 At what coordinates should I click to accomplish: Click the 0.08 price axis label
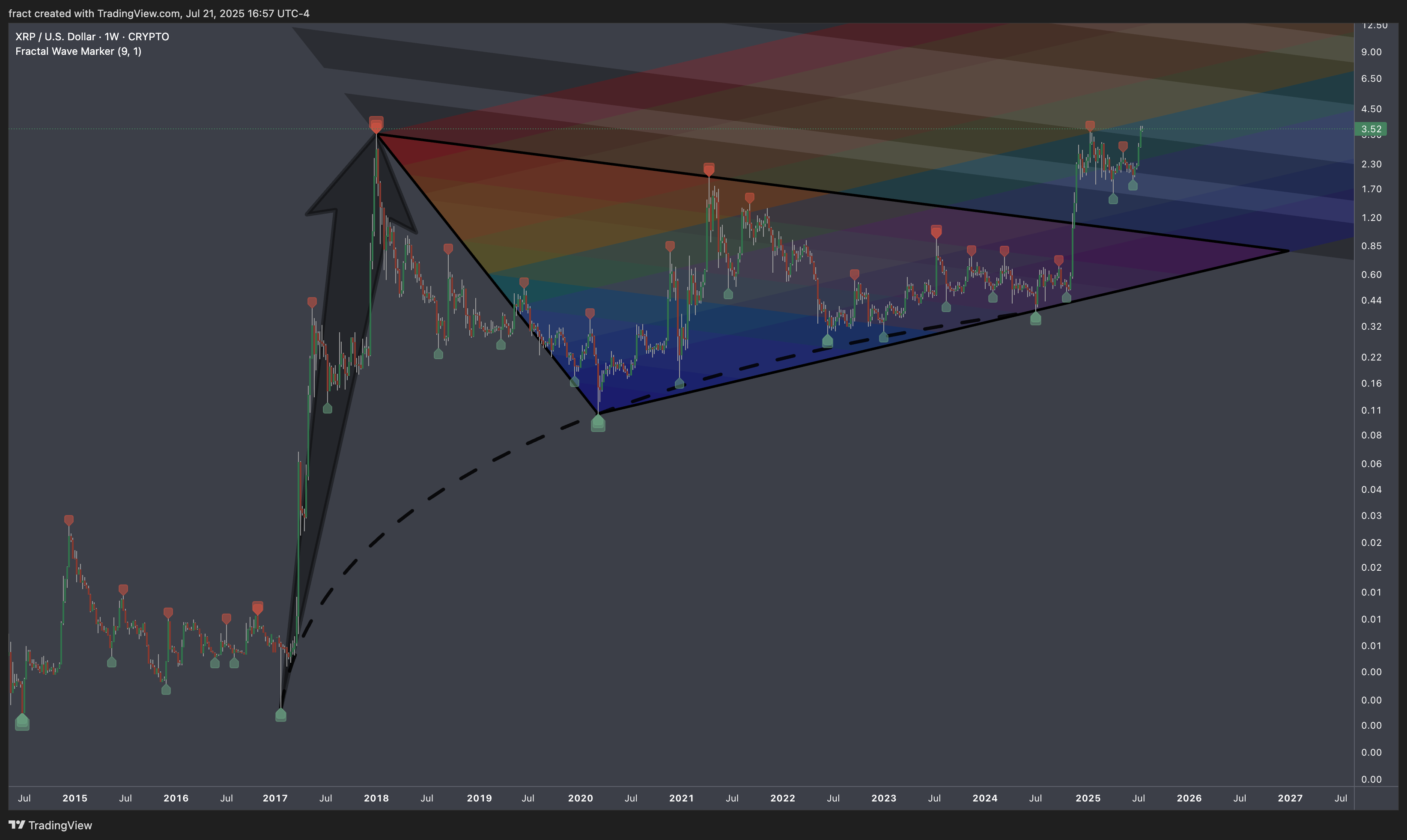pos(1371,435)
